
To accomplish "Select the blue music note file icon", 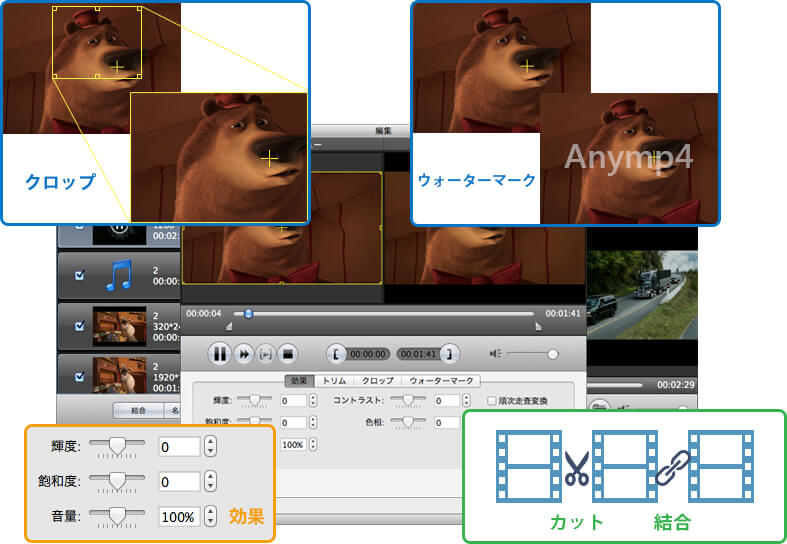I will tap(119, 275).
